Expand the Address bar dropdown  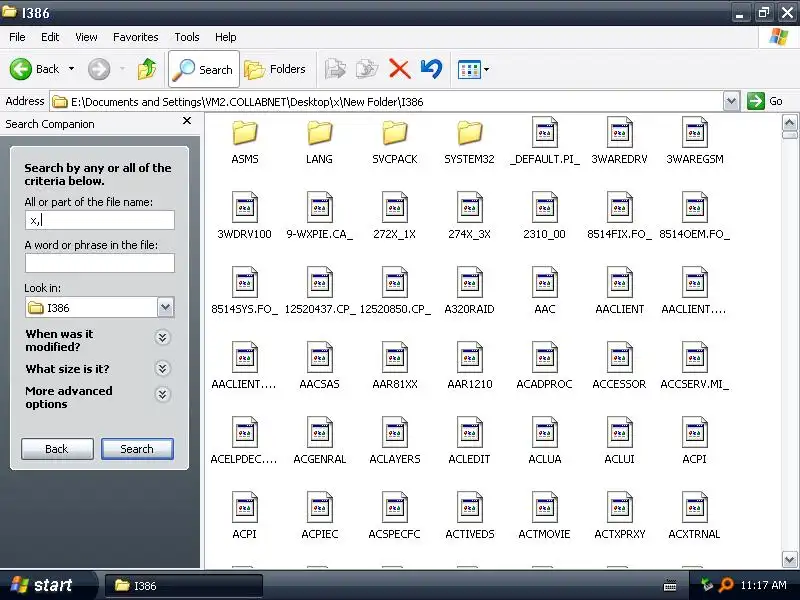click(731, 102)
